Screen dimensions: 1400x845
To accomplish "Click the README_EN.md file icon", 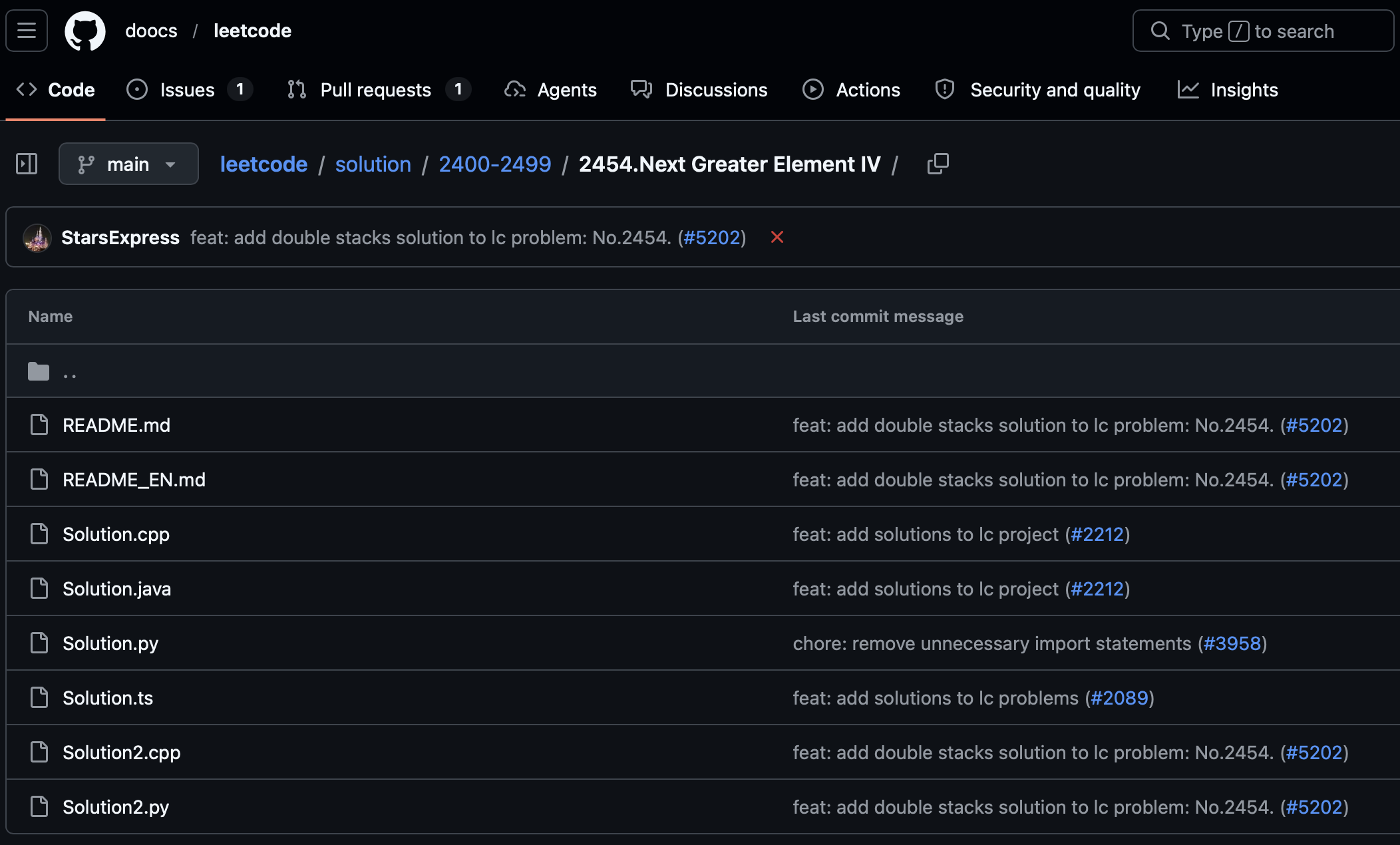I will 39,479.
